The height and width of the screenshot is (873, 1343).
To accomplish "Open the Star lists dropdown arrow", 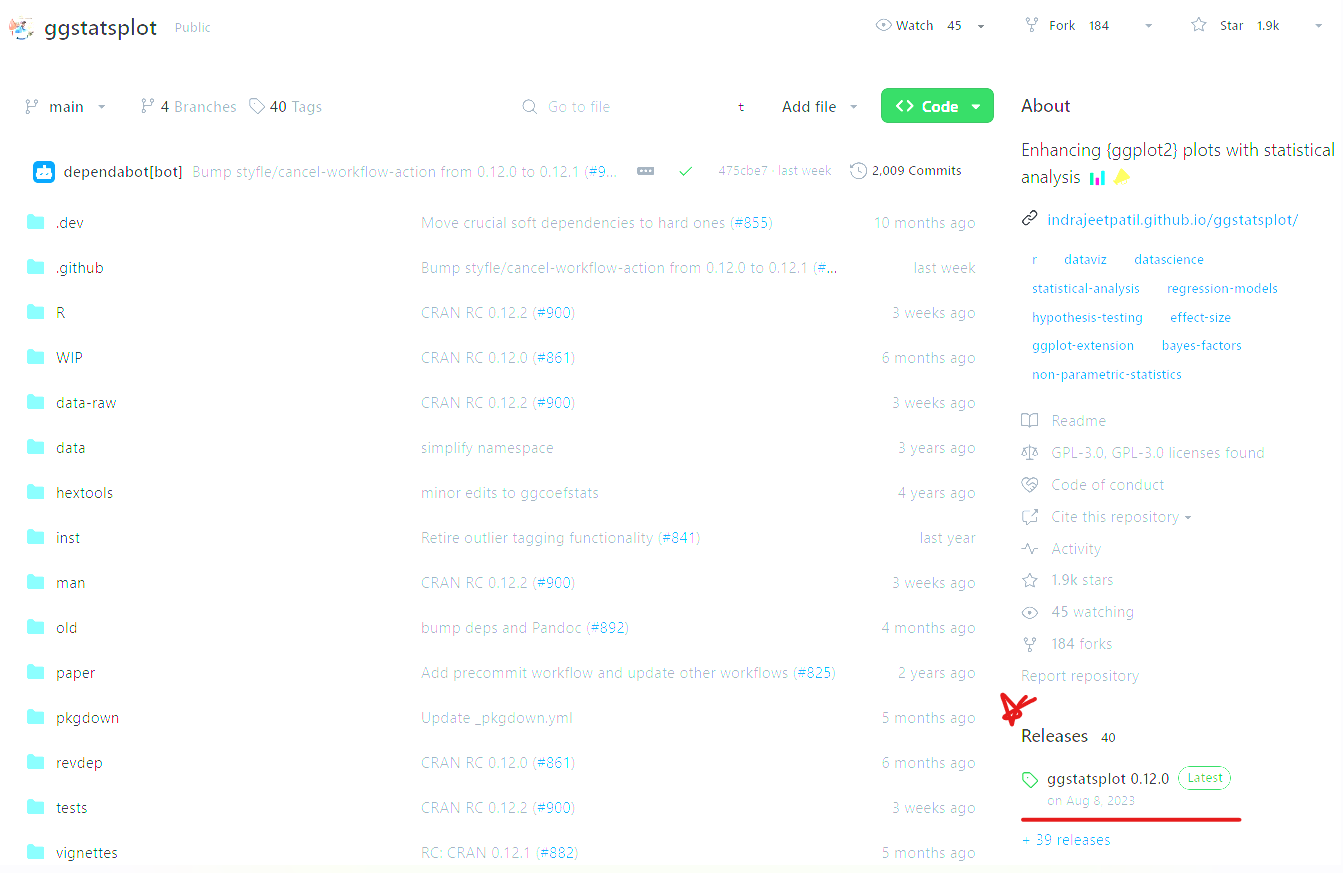I will 1318,26.
